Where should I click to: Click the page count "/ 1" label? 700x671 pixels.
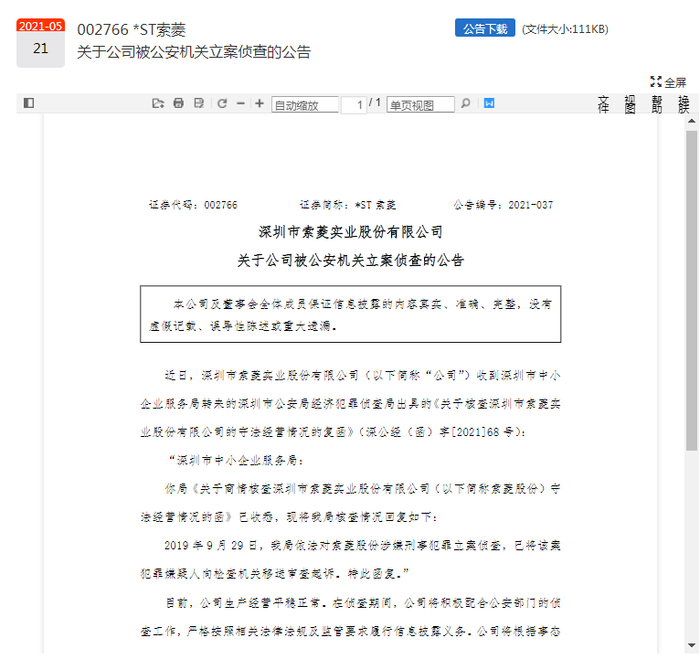click(x=375, y=103)
